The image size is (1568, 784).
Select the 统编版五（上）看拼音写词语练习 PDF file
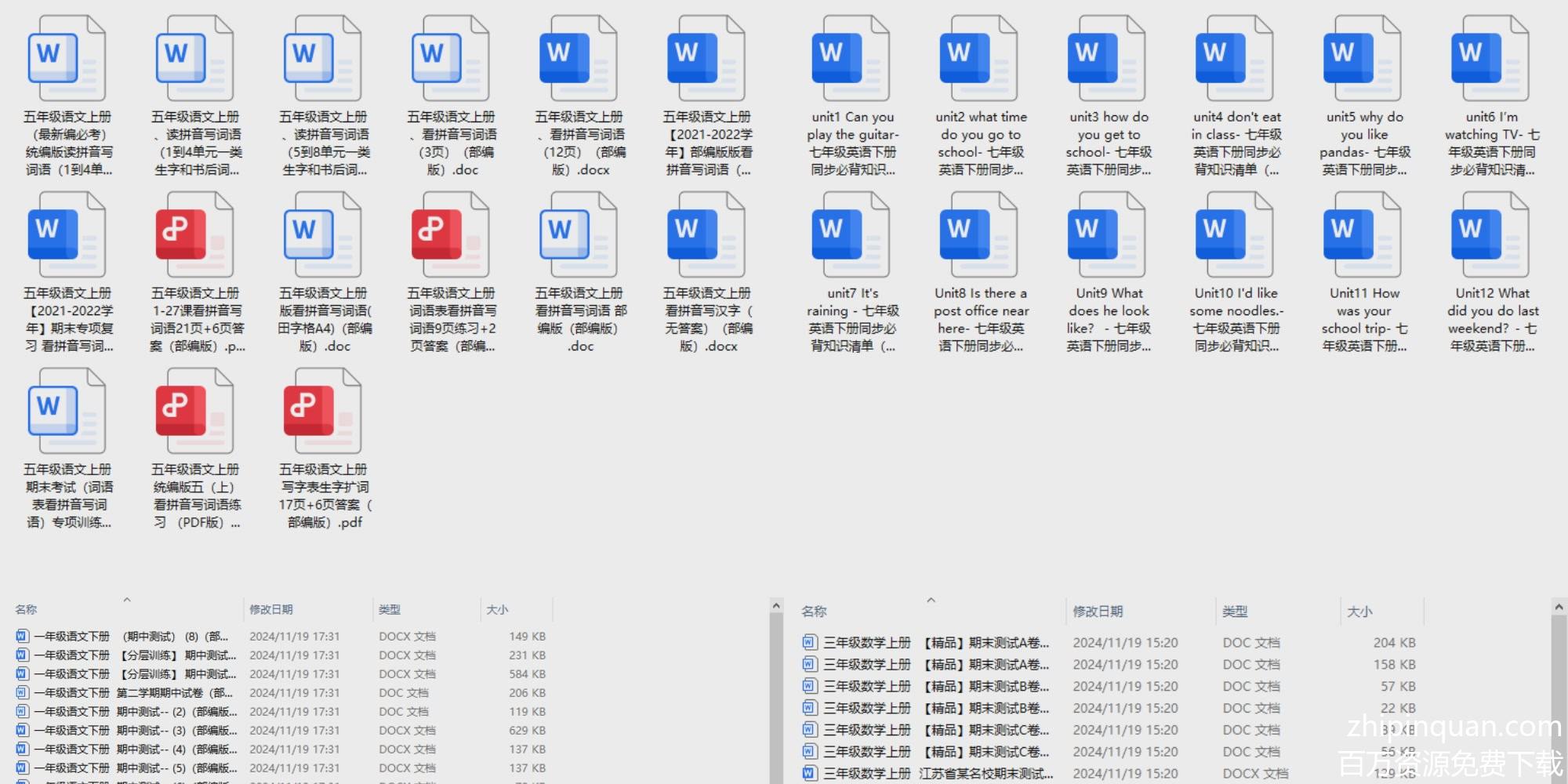click(194, 412)
